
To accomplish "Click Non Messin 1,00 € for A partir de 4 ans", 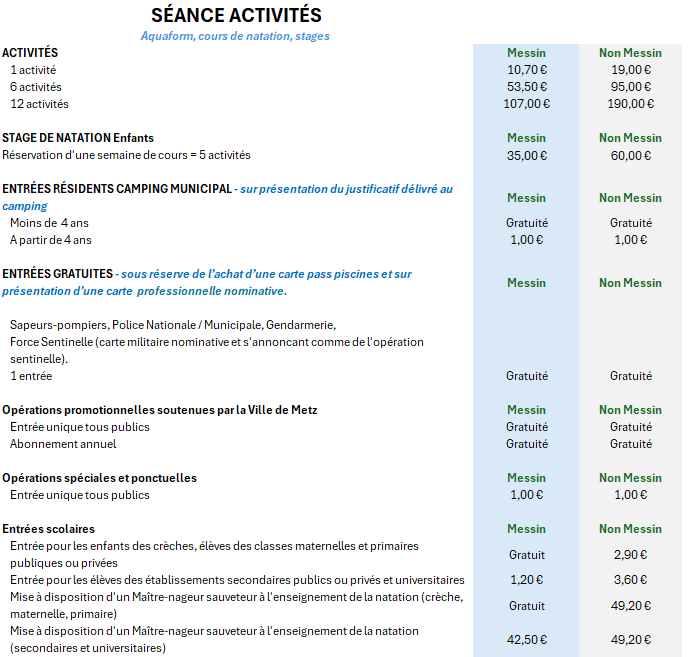I will (x=631, y=240).
